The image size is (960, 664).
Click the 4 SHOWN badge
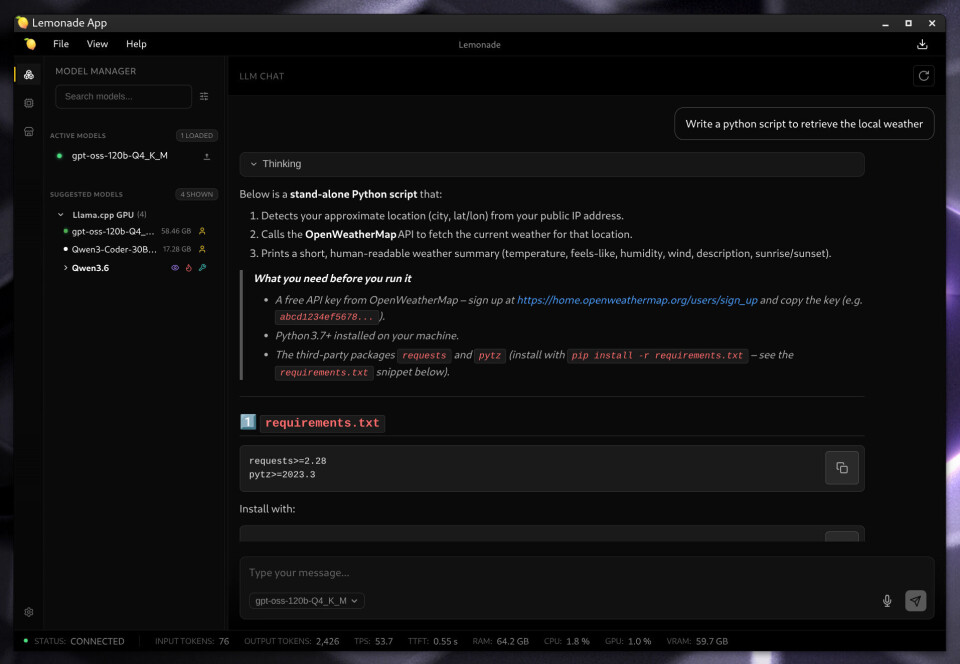(x=197, y=194)
